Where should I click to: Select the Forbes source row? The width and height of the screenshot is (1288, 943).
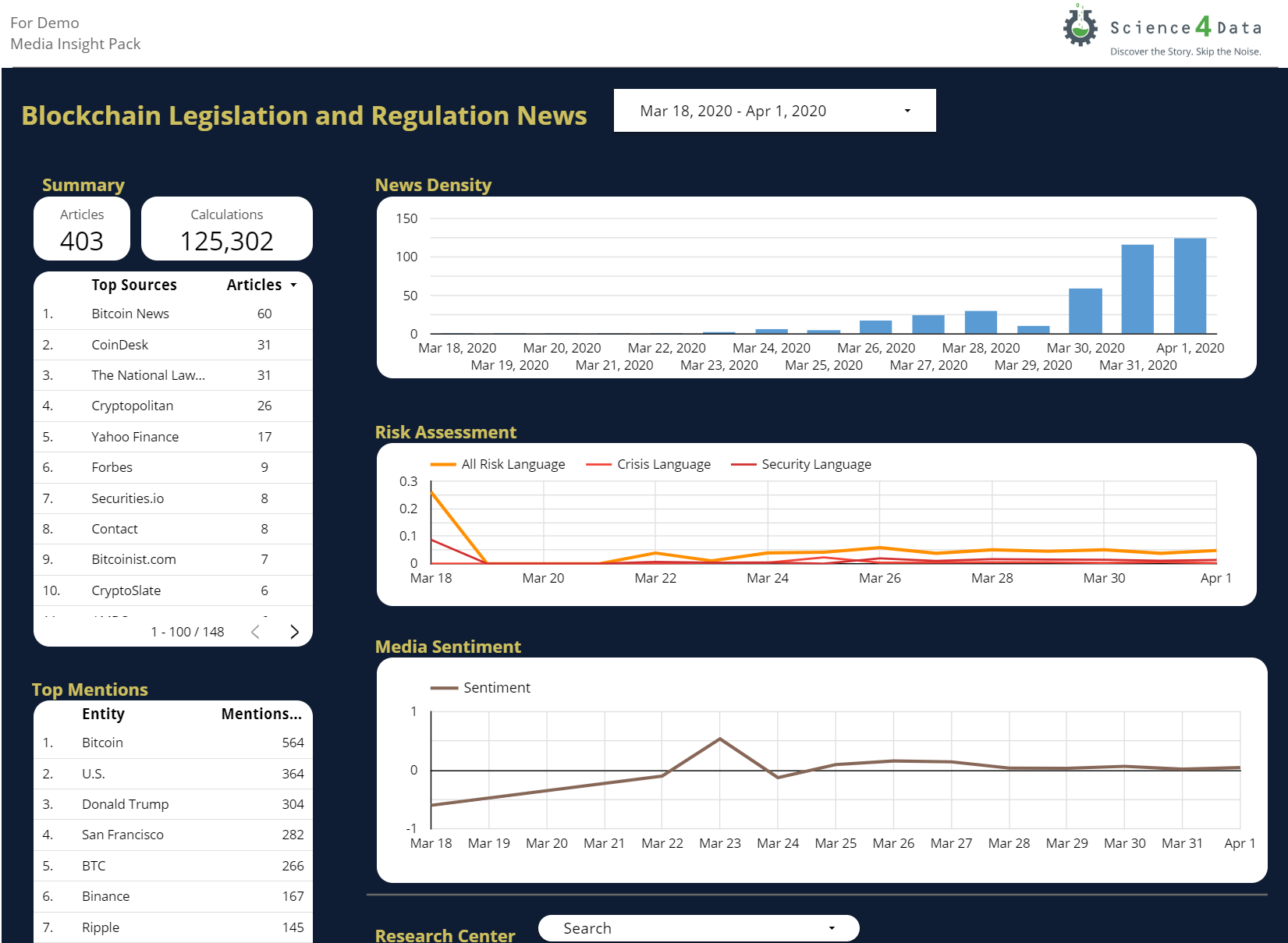point(173,467)
